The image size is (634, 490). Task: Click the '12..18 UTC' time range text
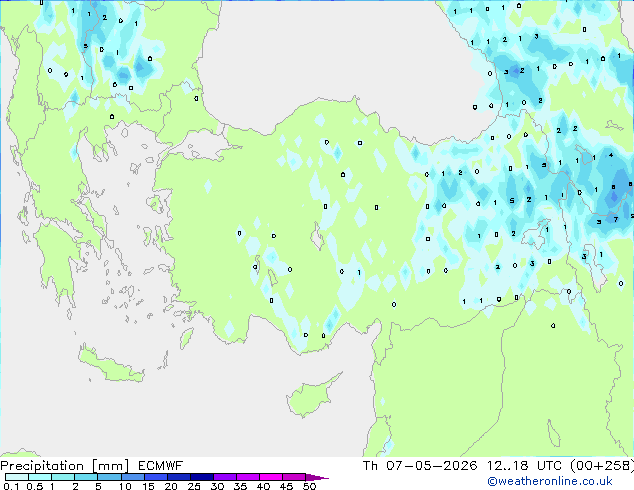[x=524, y=466]
